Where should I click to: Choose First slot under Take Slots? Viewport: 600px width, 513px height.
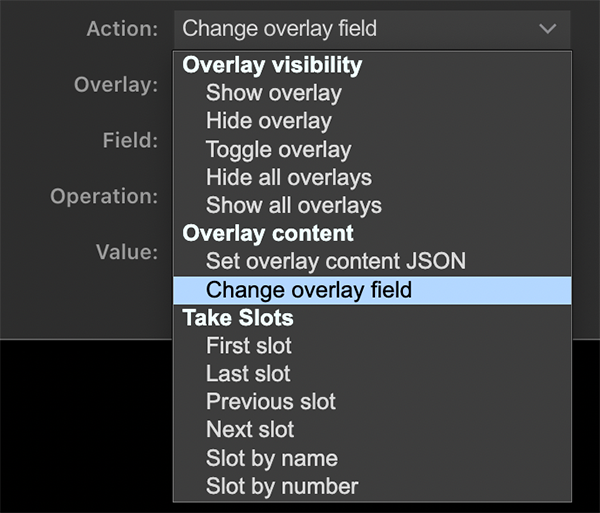[248, 346]
